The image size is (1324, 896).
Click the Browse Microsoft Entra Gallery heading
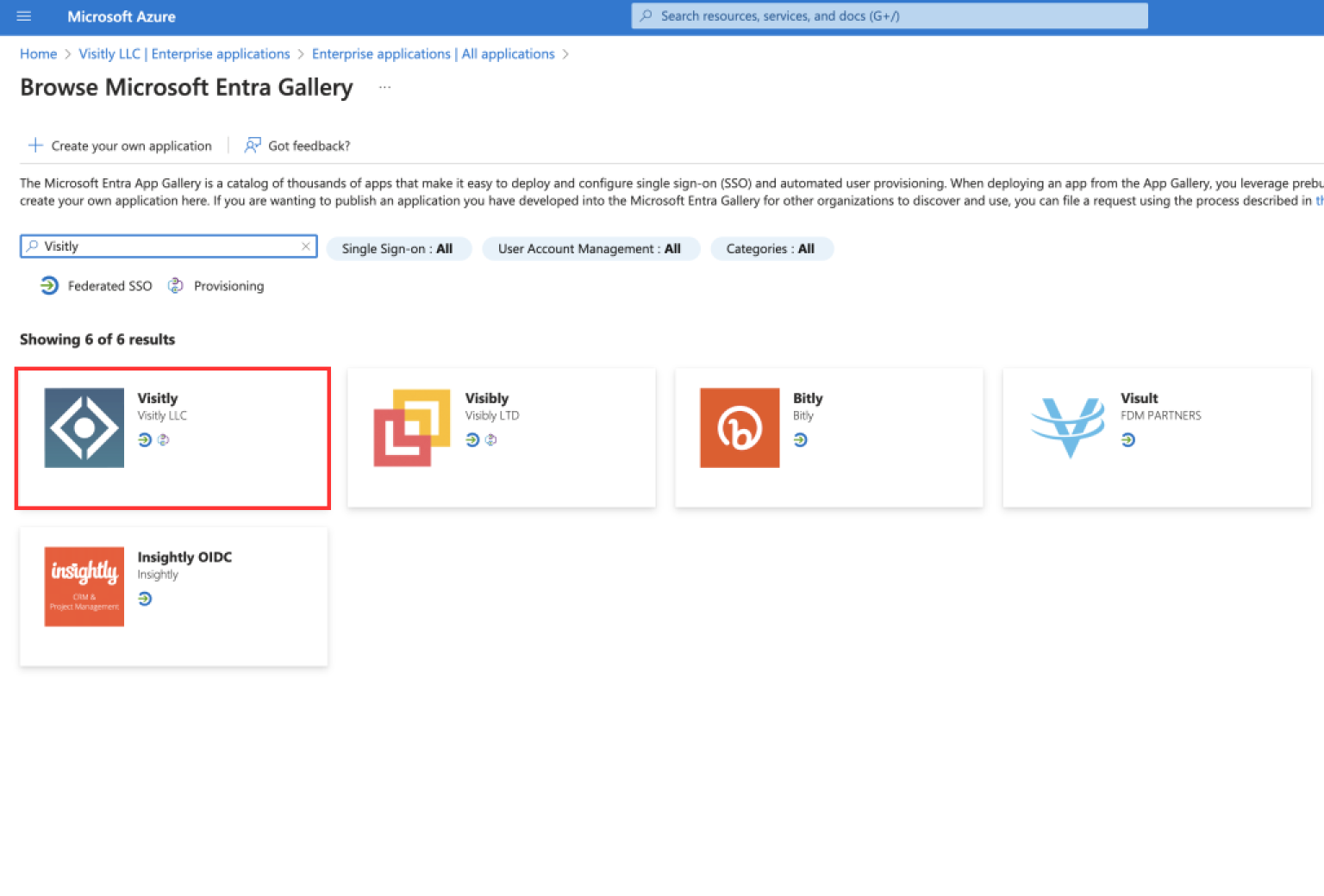point(186,87)
